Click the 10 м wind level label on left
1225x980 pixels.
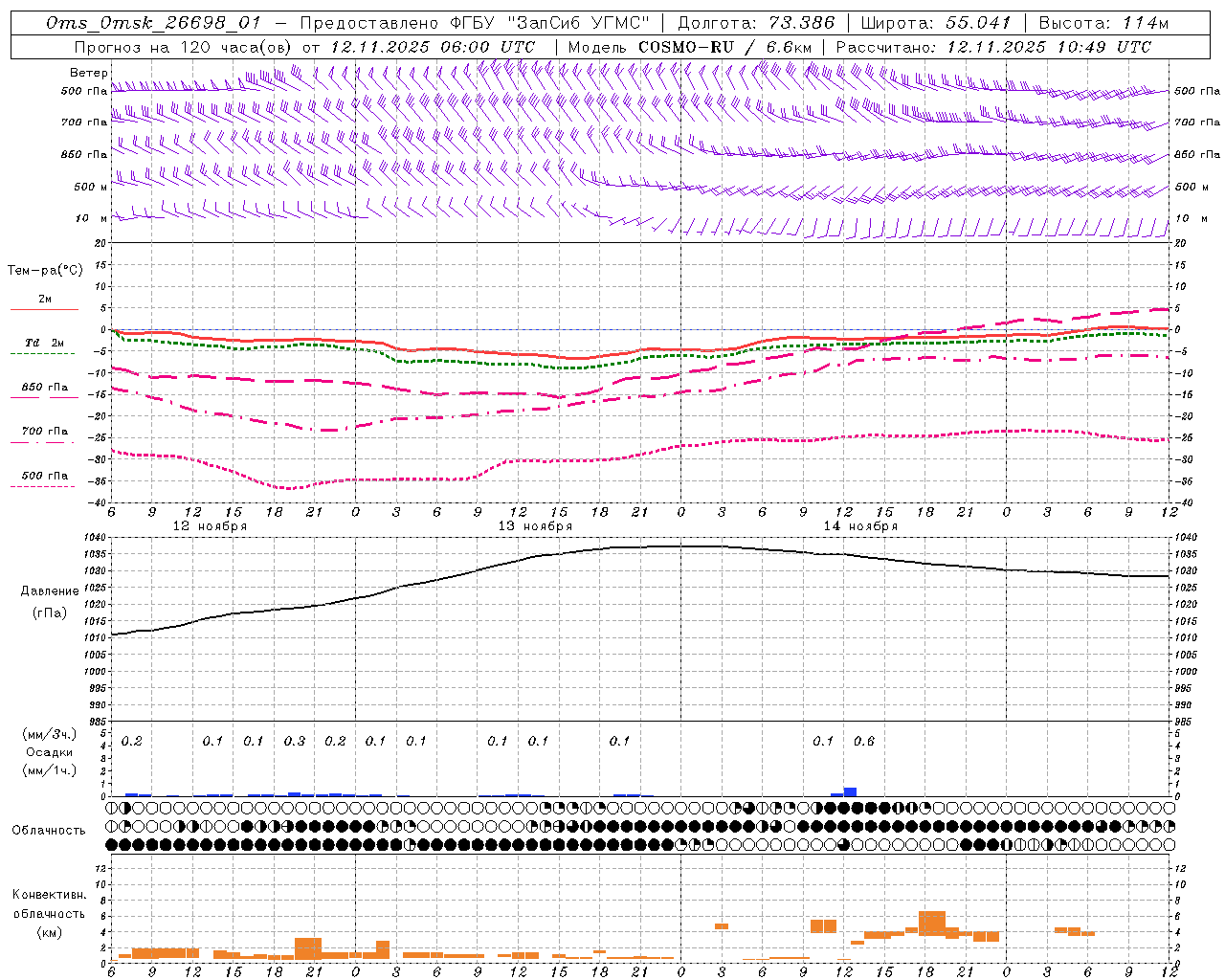pos(91,218)
